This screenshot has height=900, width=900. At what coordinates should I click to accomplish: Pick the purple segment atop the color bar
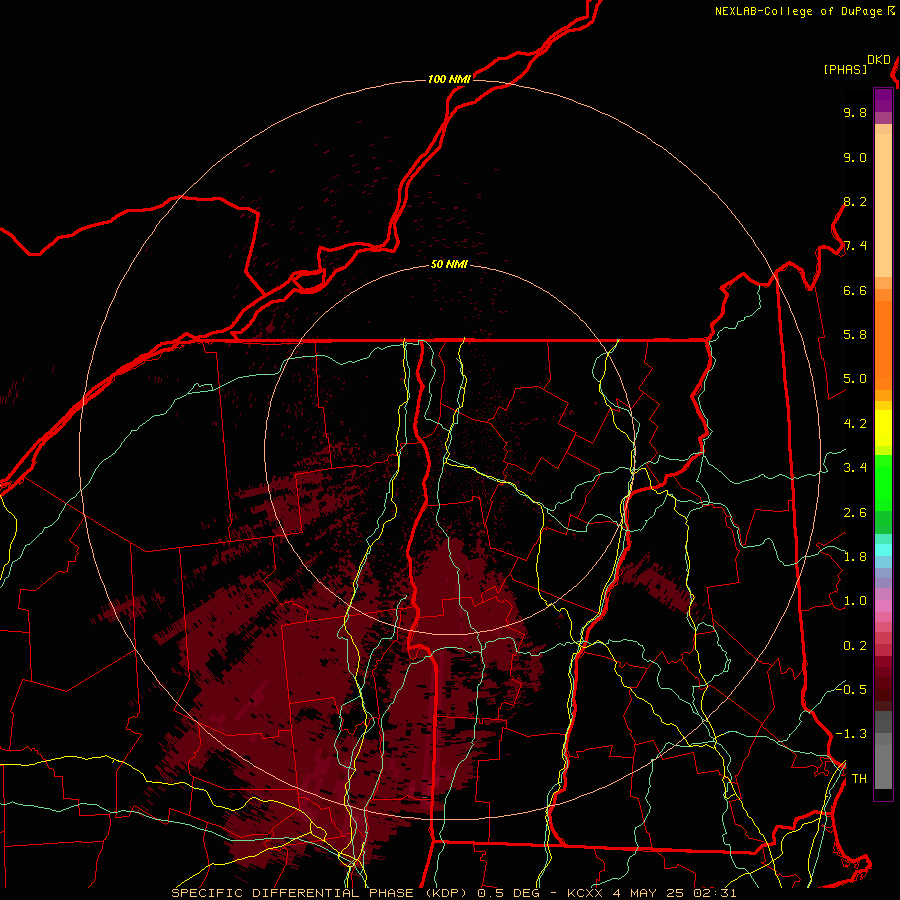pos(883,100)
